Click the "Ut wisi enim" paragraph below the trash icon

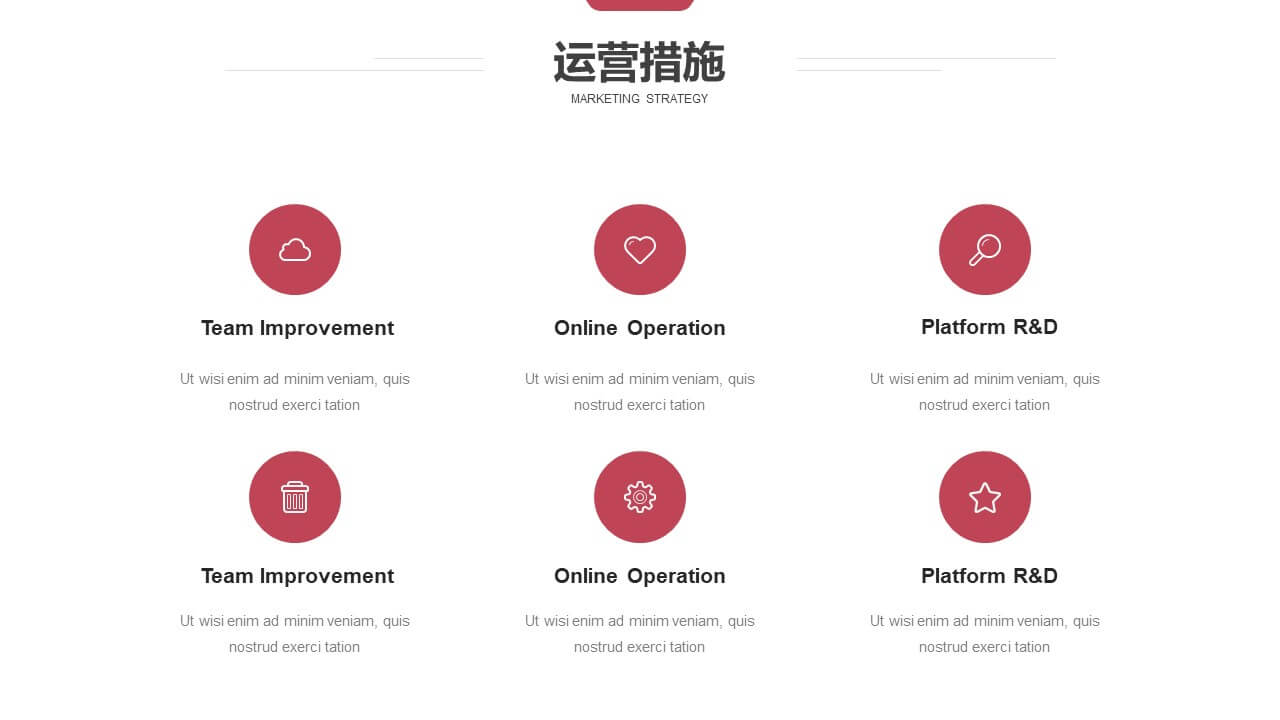(295, 634)
